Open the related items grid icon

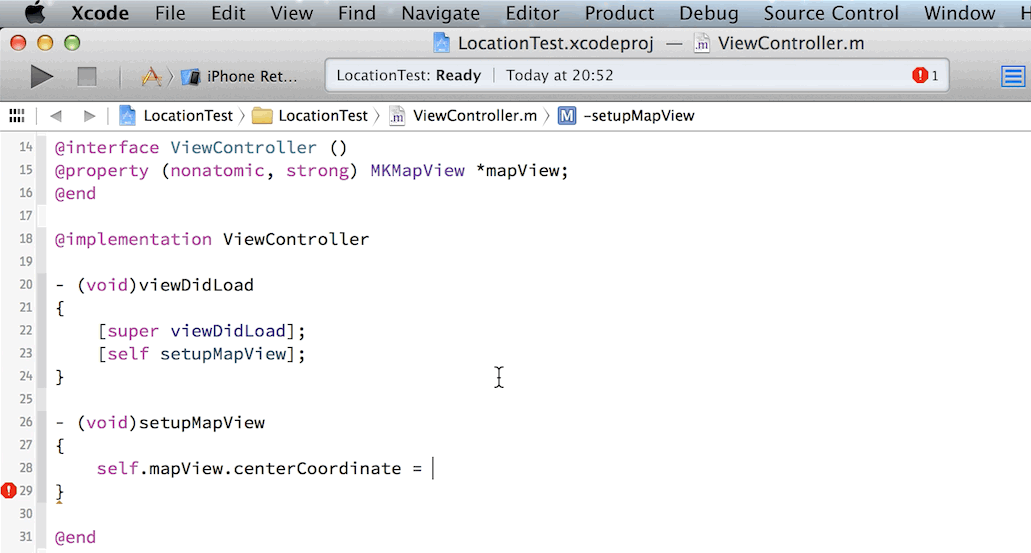[16, 115]
